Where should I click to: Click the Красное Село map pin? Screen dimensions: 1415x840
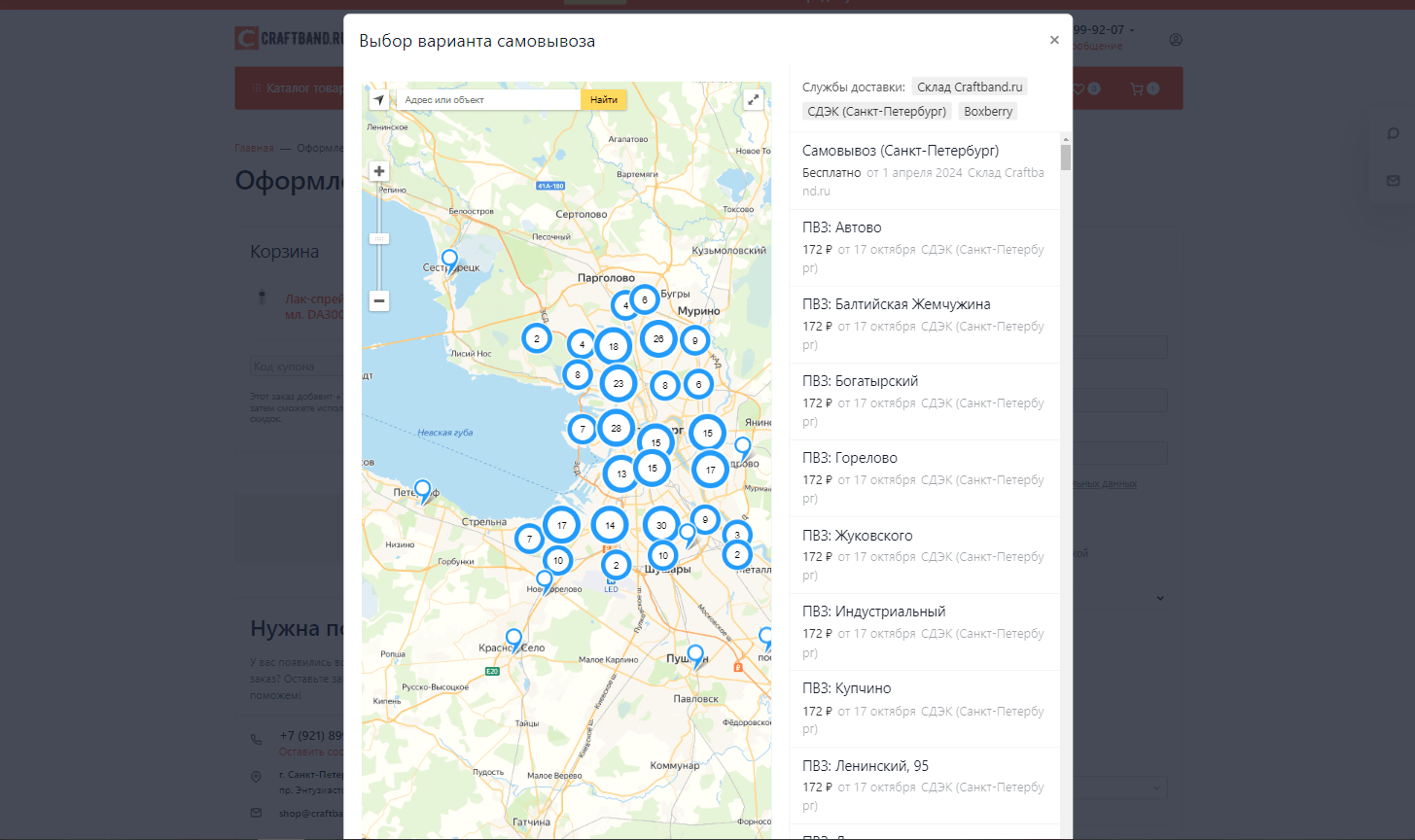point(513,641)
